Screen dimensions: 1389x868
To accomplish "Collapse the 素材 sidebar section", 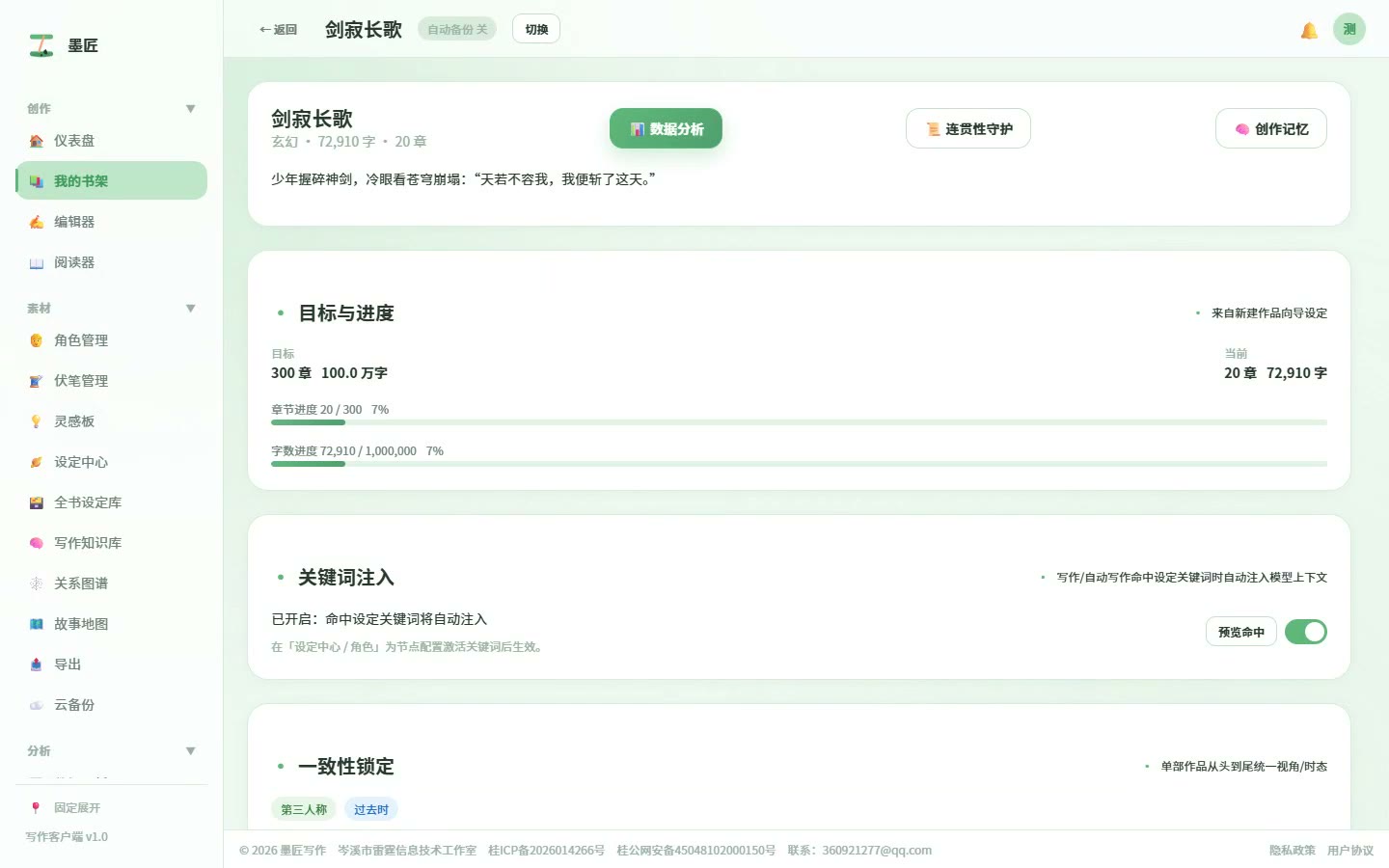I will (190, 309).
